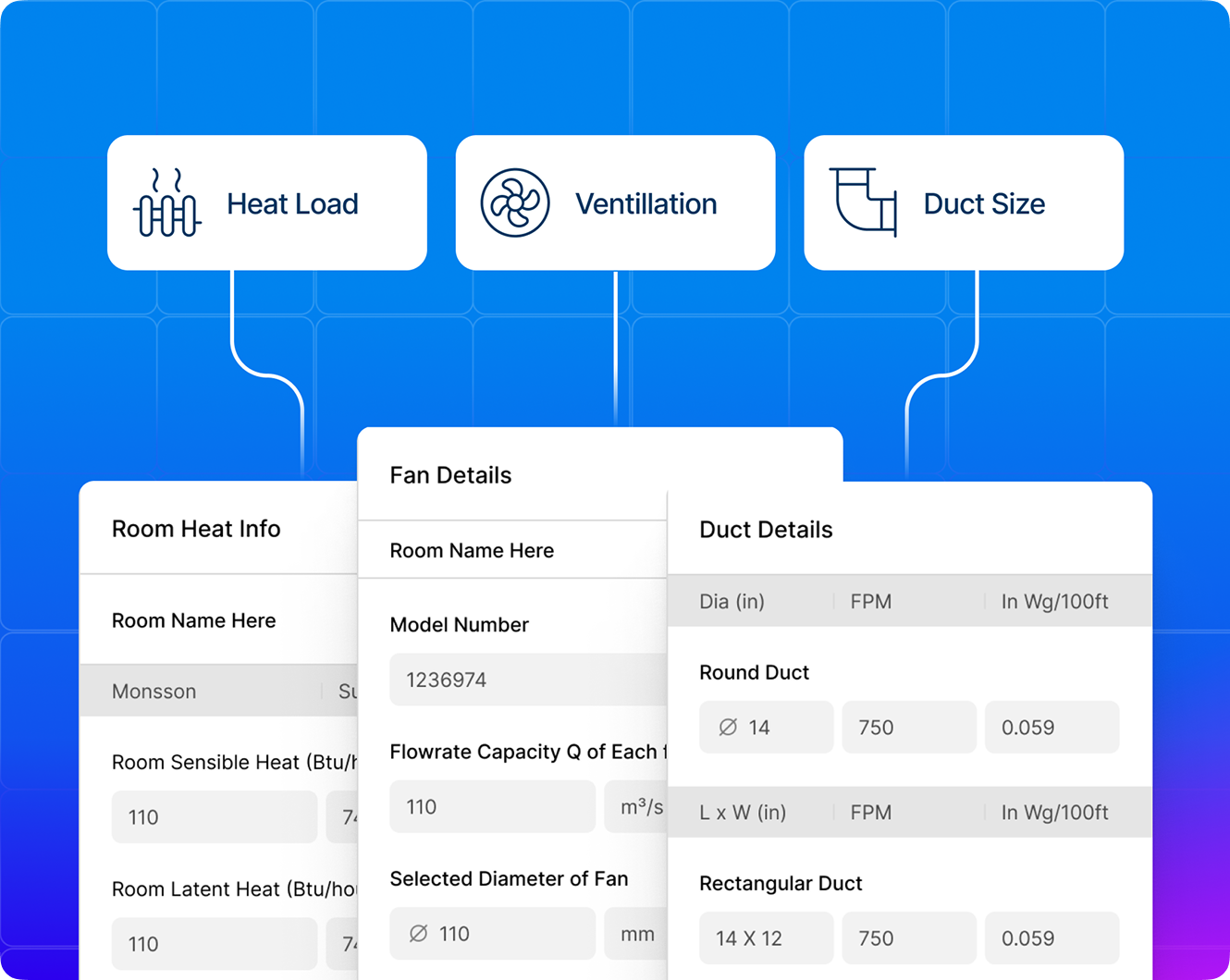
Task: Click diameter symbol in Round Duct field
Action: pyautogui.click(x=728, y=728)
